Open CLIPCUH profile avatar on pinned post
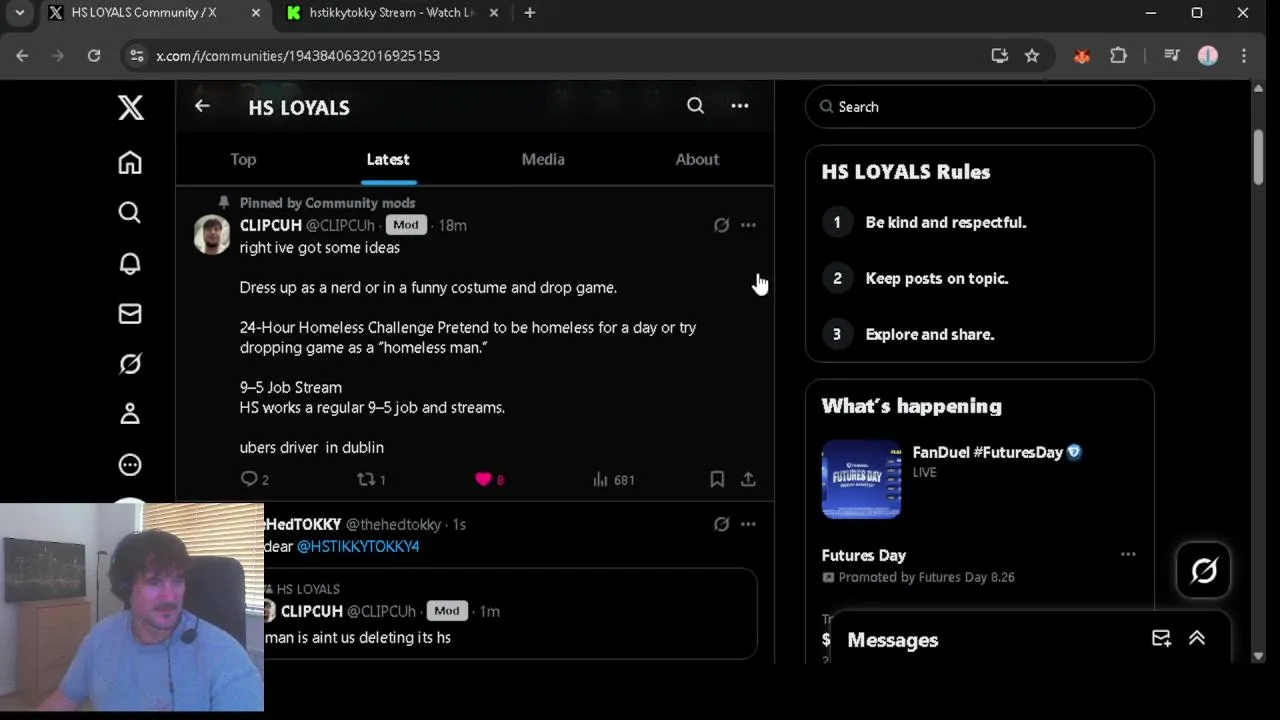 tap(212, 235)
